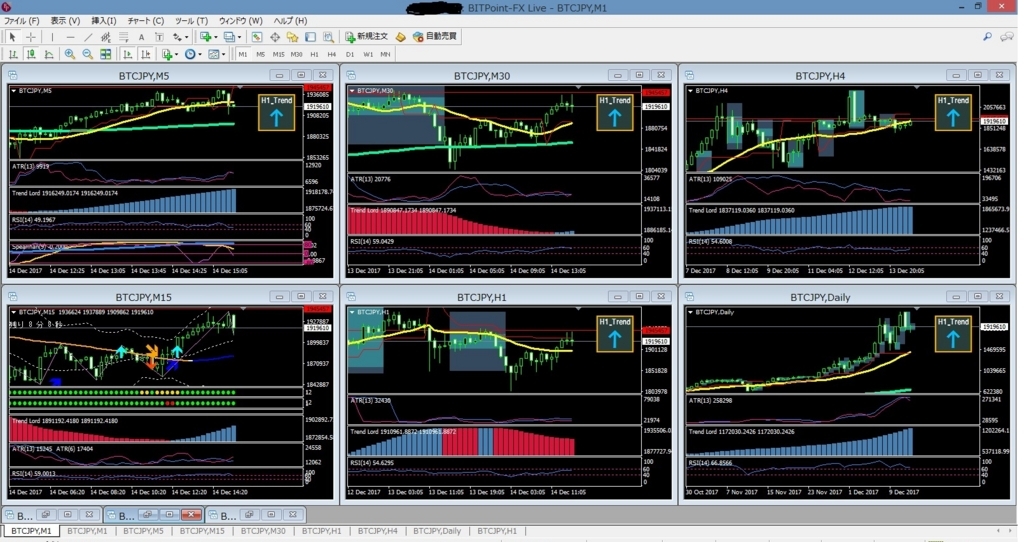This screenshot has height=542, width=1024.
Task: Choose the trendline drawing tool
Action: point(88,37)
